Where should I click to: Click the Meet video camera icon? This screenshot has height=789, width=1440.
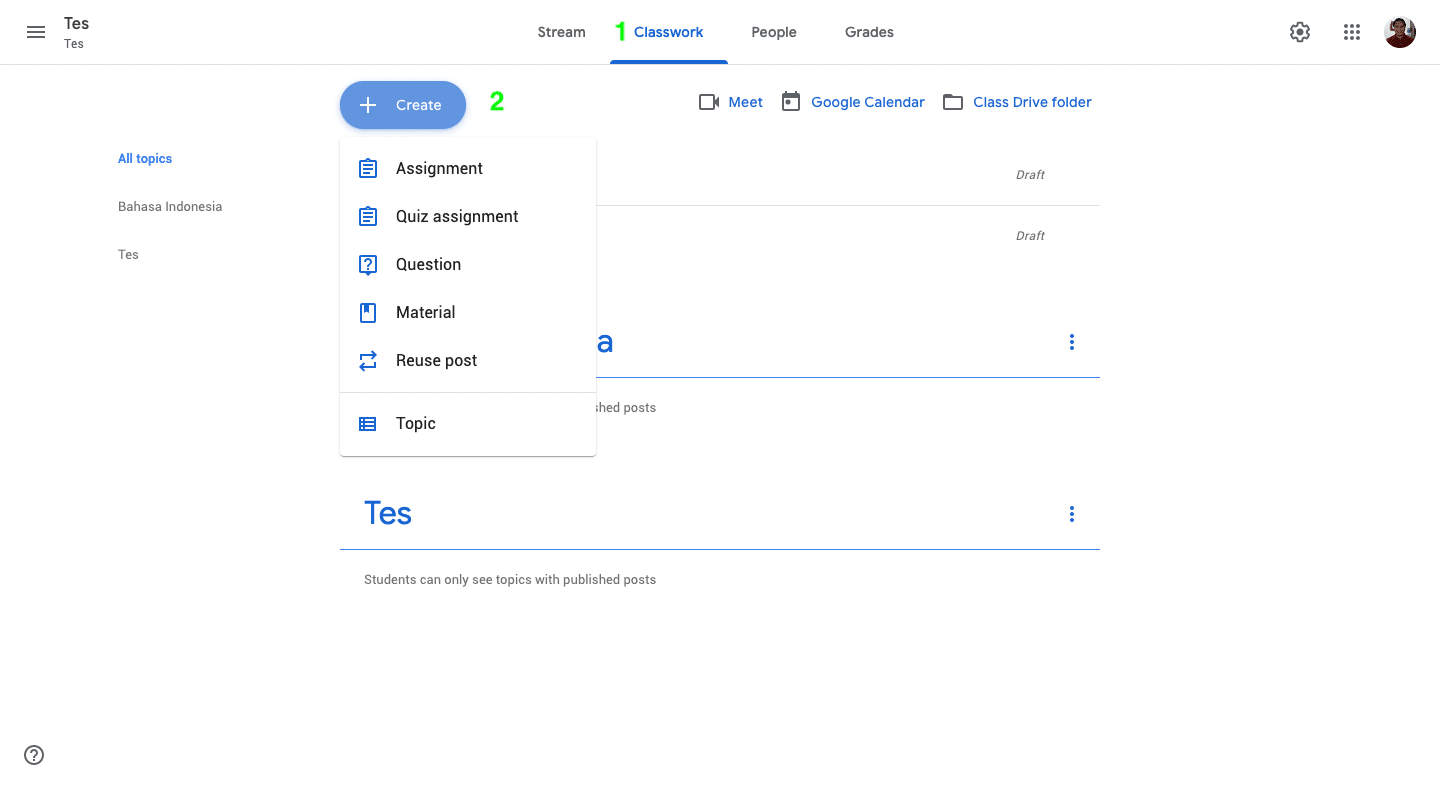click(x=709, y=102)
